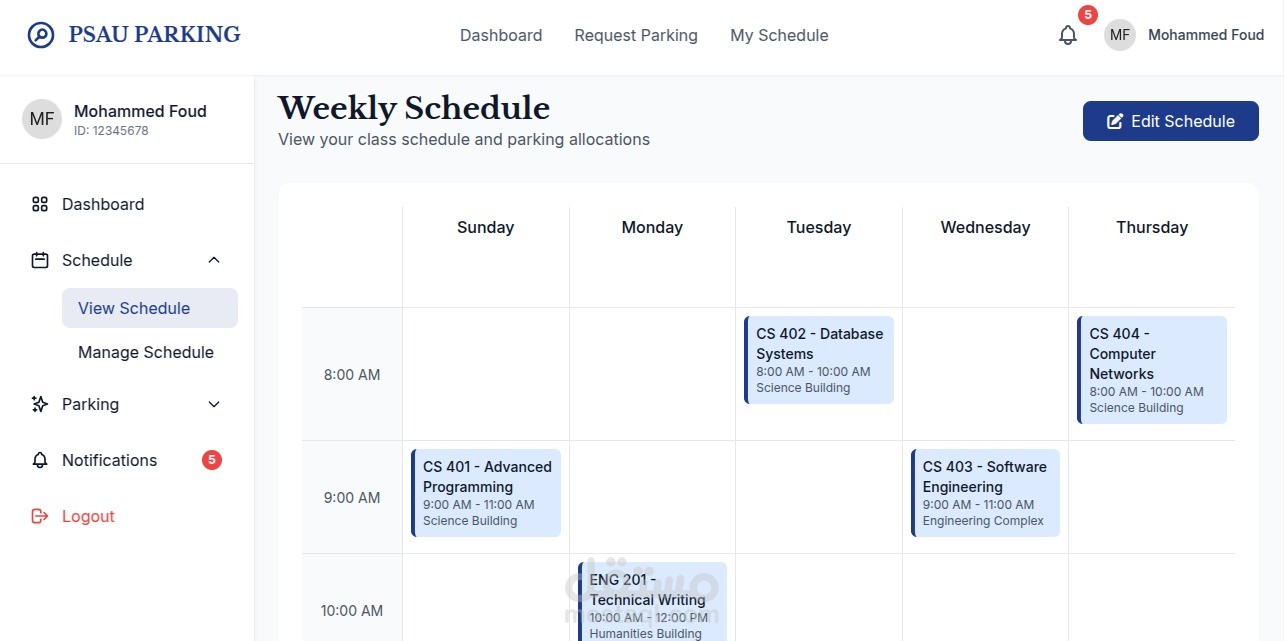Open the notification bell in the header

click(x=1068, y=35)
